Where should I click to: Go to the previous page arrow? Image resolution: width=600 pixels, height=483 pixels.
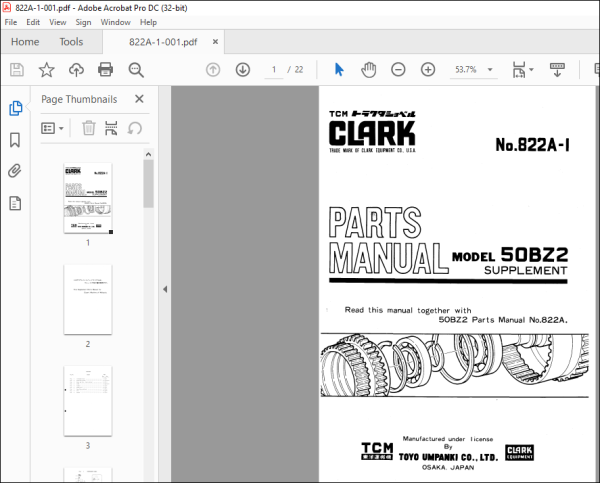[213, 70]
